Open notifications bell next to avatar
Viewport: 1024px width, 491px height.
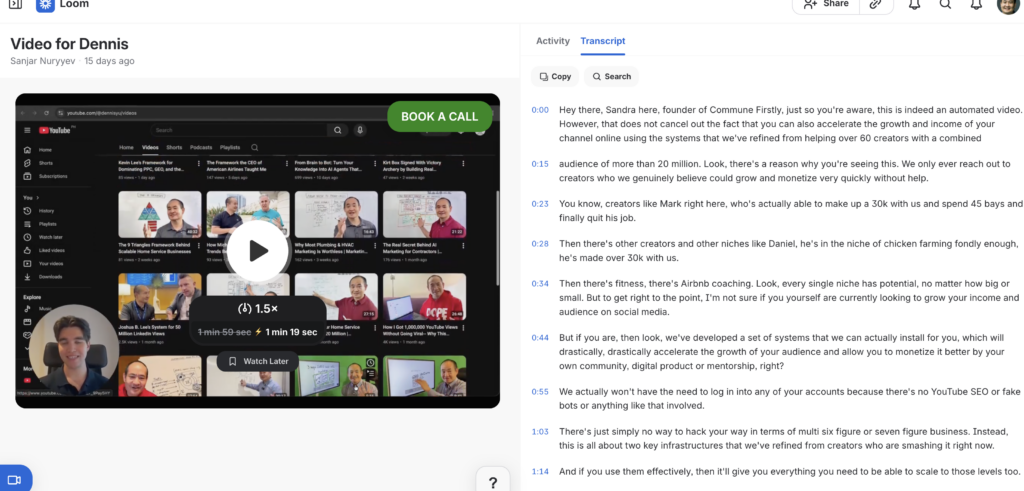click(977, 5)
